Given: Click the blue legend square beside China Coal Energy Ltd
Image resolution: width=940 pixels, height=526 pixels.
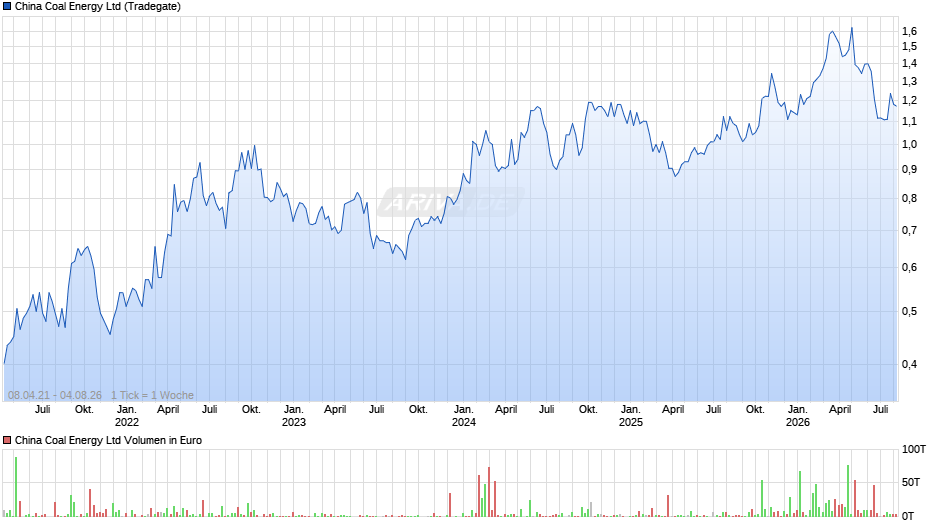Looking at the screenshot, I should (7, 7).
